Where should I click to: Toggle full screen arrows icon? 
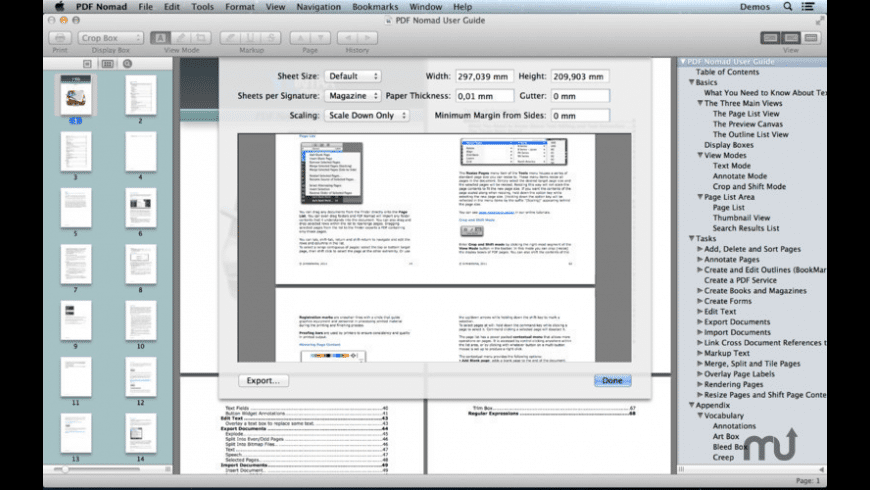tap(820, 21)
